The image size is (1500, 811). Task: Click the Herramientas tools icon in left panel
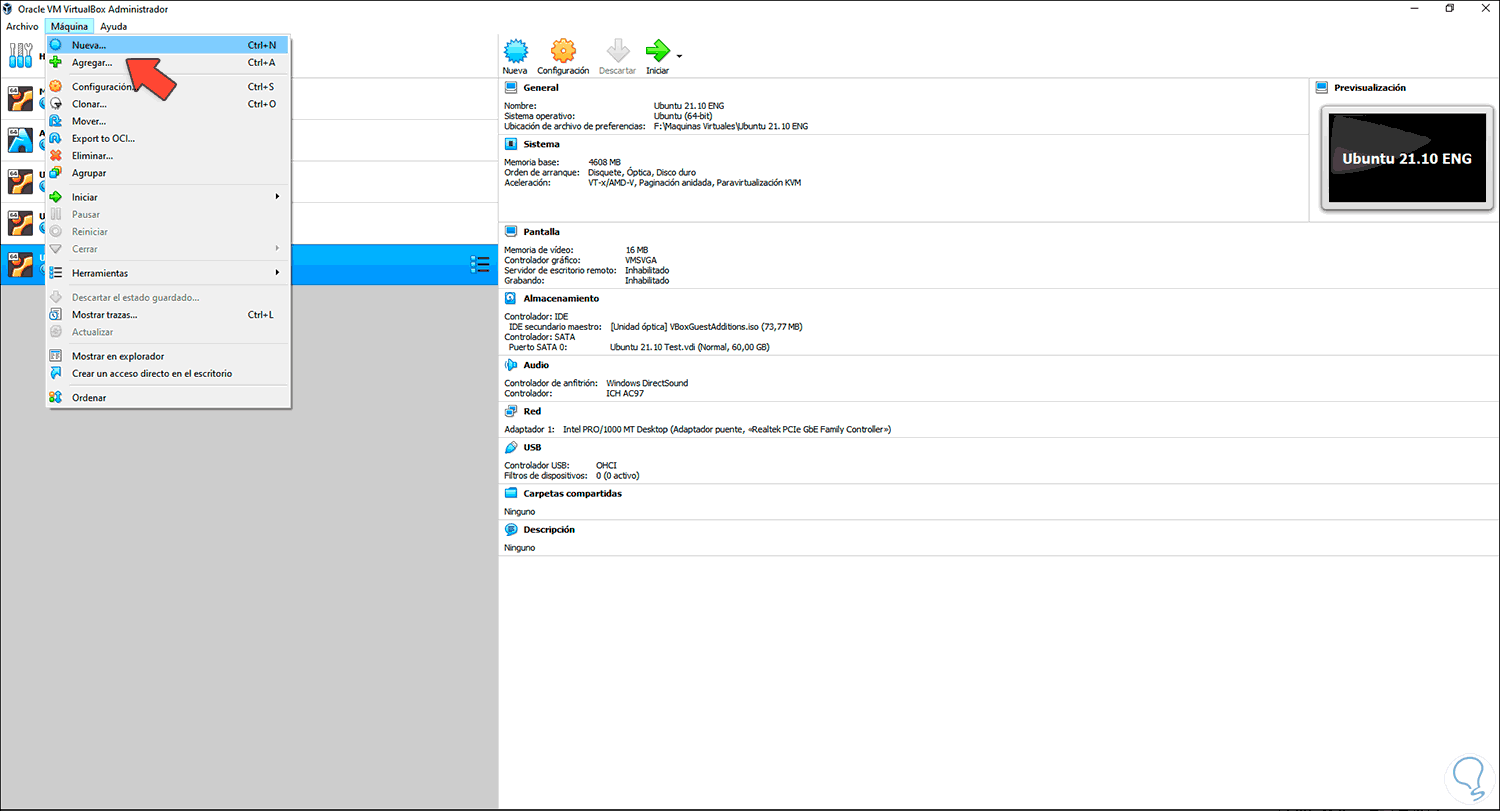[20, 57]
